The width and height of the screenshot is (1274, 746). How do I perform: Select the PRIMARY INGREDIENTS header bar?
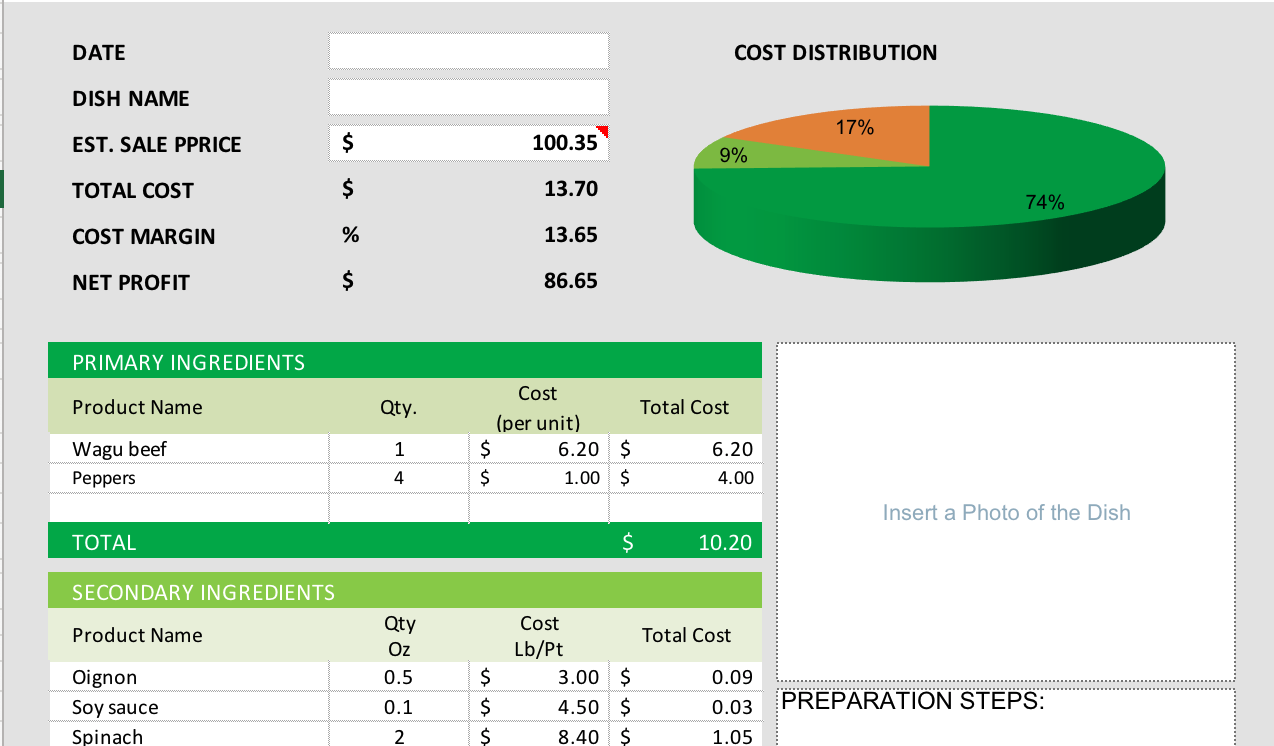click(404, 361)
